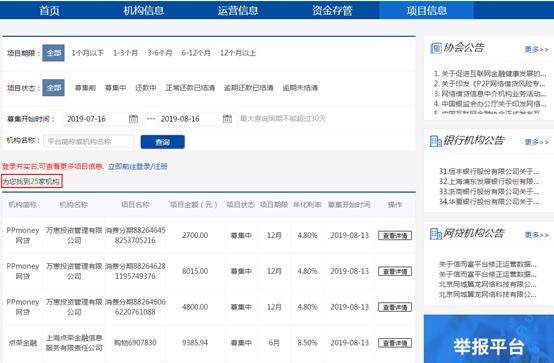Filter project term 12个月以上
This screenshot has height=363, width=554.
point(238,53)
